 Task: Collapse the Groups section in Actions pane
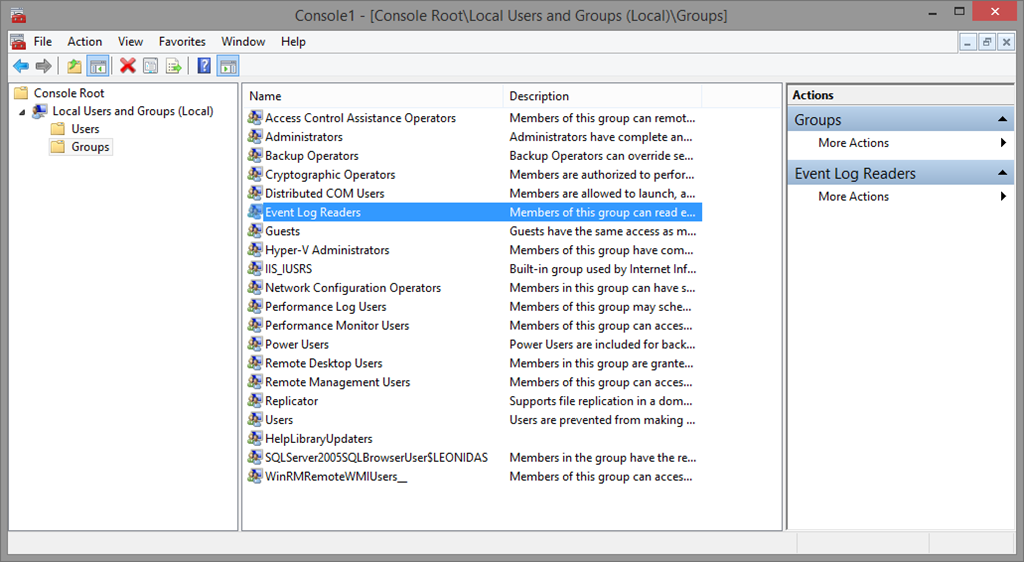1002,120
